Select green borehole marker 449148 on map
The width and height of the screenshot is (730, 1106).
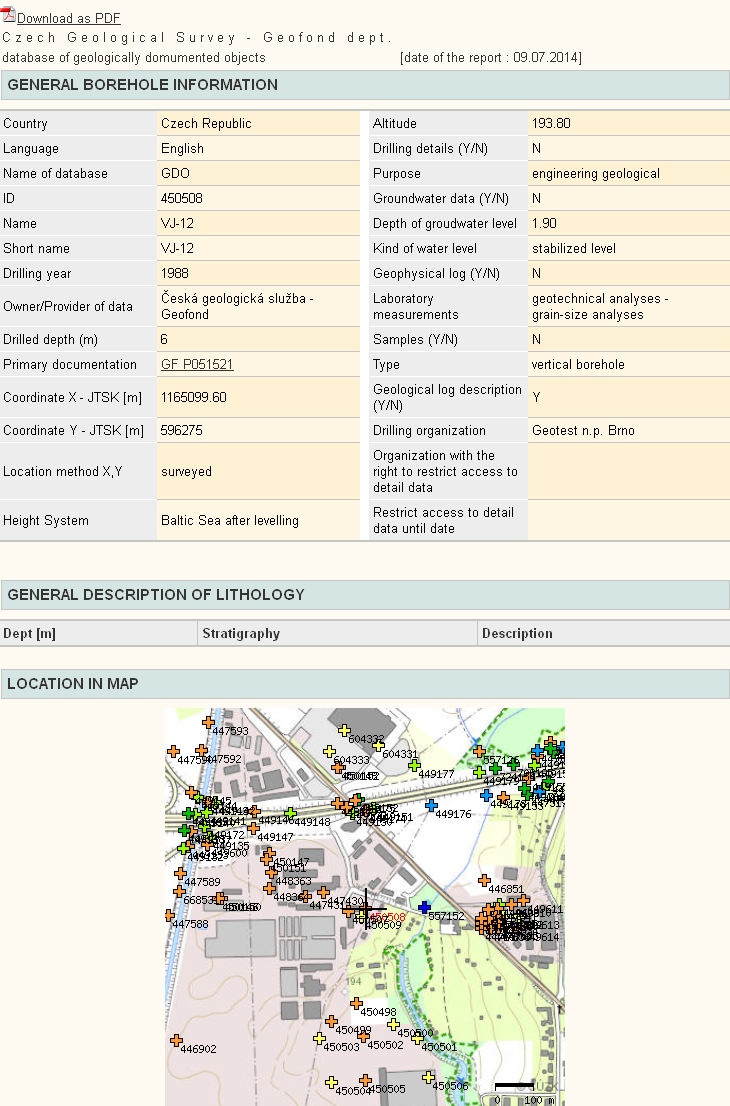tap(290, 813)
